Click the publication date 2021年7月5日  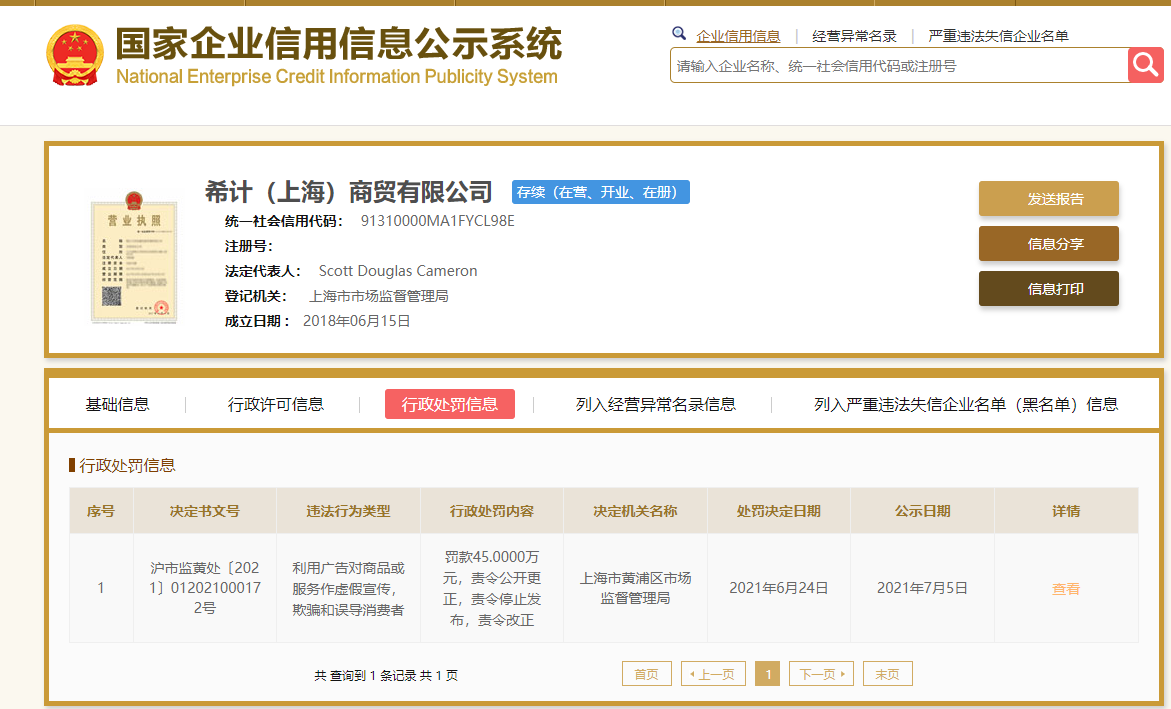922,588
